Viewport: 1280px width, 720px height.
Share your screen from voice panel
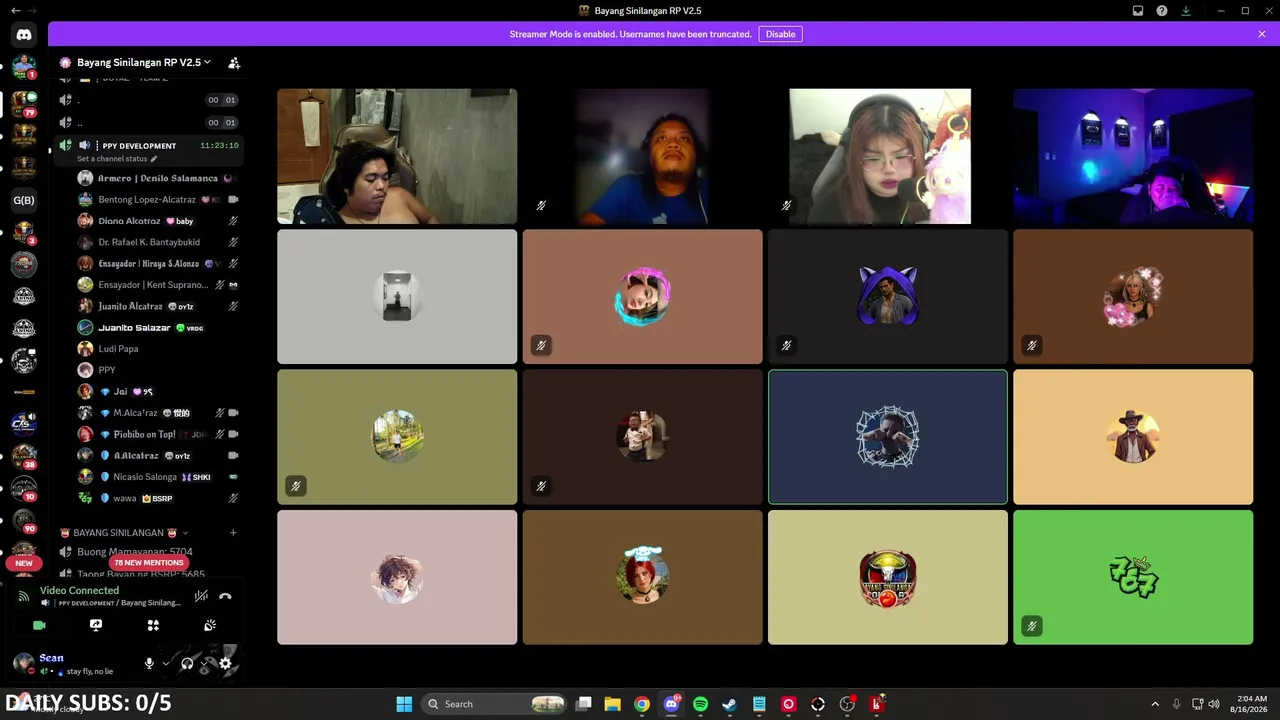pos(96,625)
